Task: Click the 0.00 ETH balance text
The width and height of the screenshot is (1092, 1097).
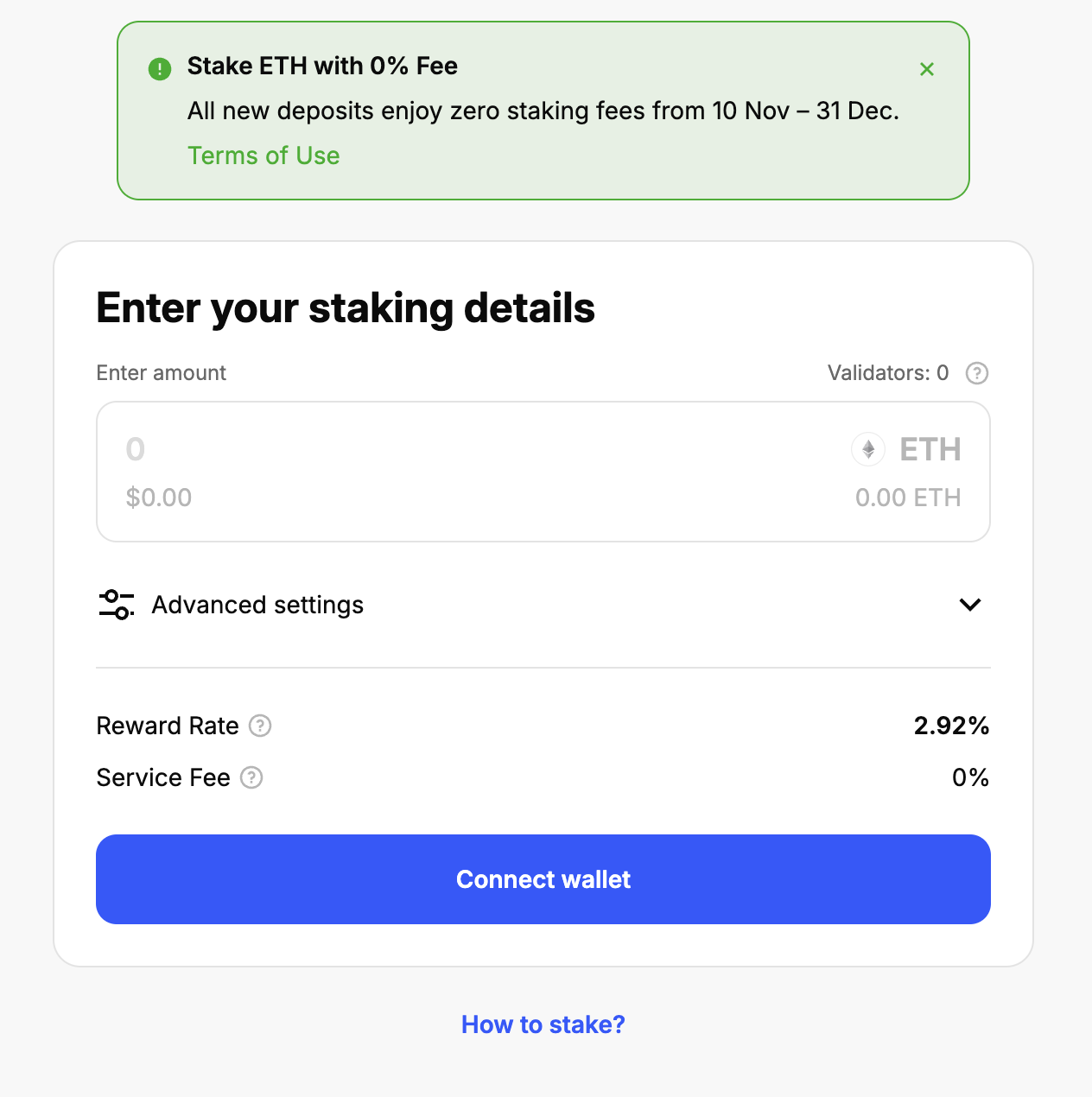Action: (908, 498)
